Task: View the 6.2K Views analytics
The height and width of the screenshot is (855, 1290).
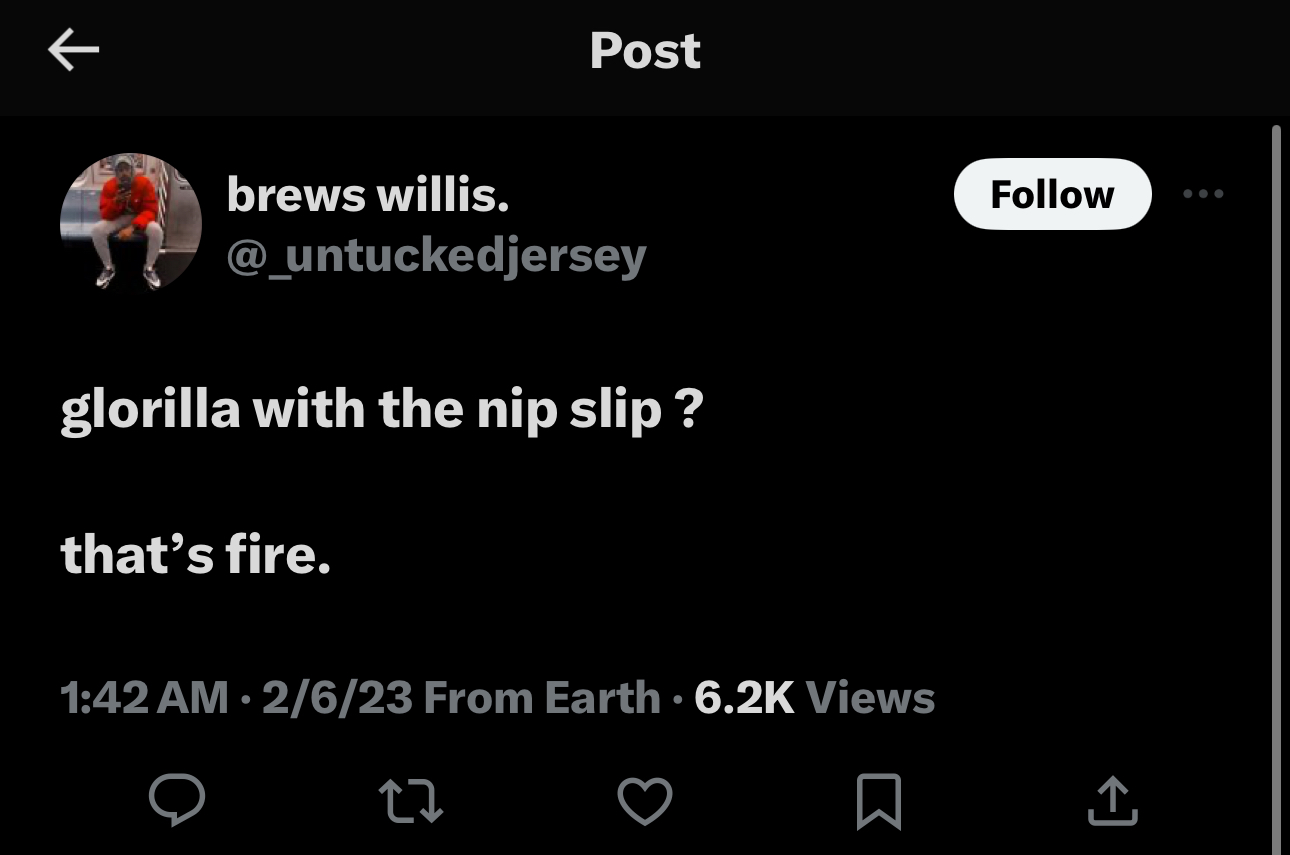Action: click(x=814, y=697)
